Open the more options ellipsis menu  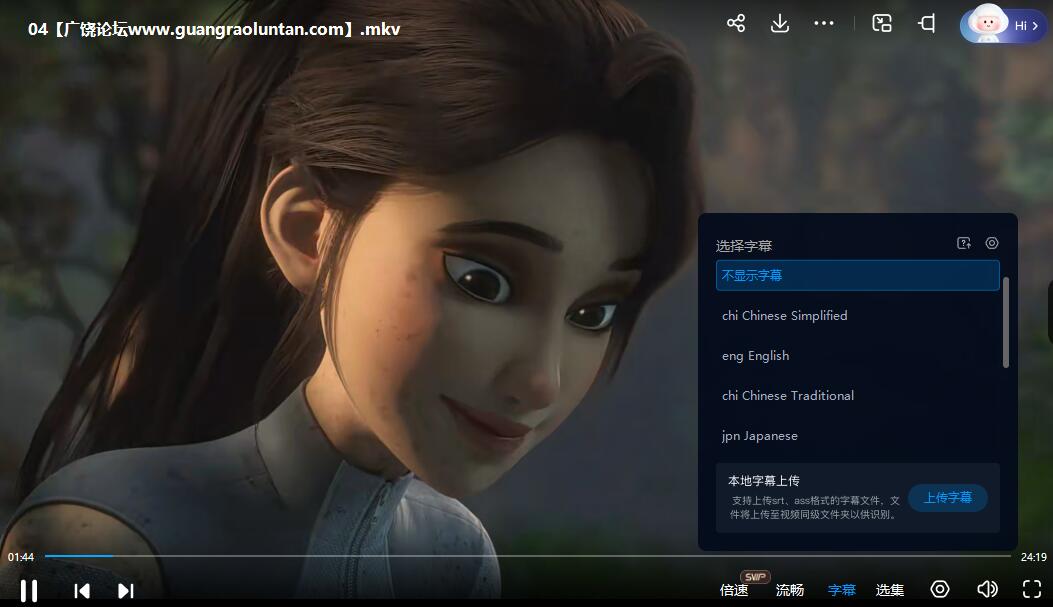(823, 24)
